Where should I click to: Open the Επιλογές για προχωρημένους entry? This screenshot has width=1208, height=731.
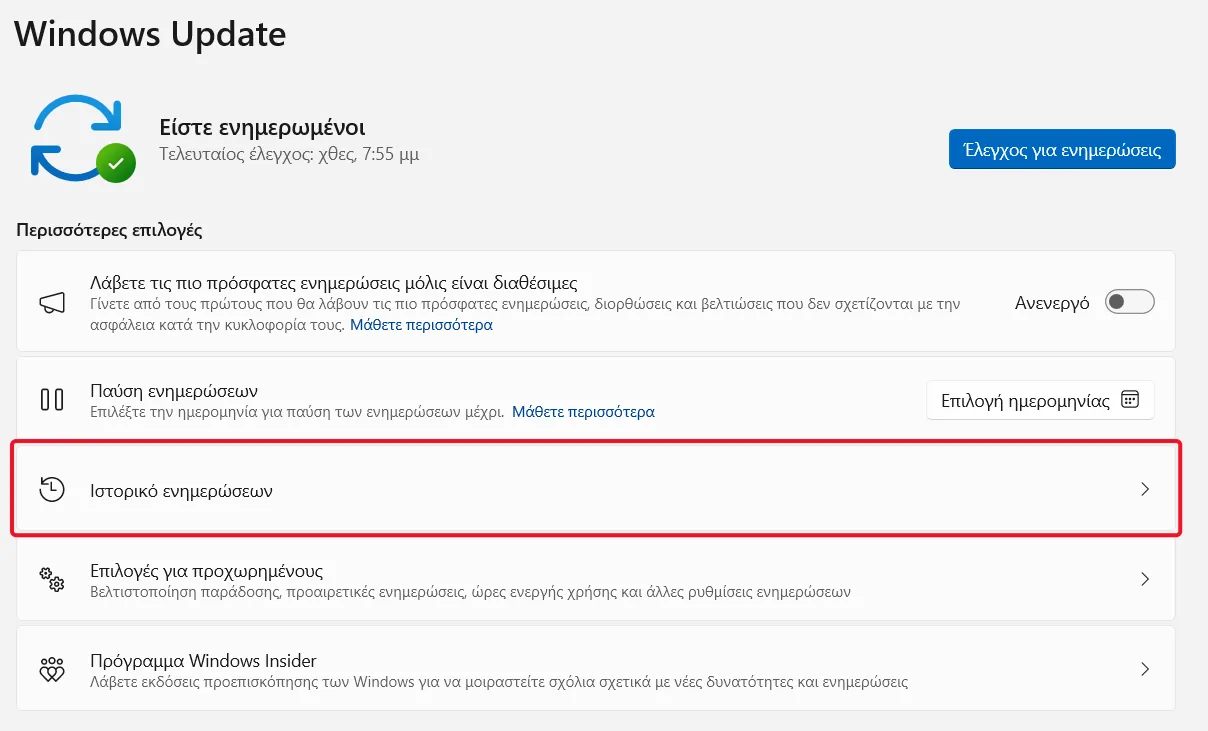click(596, 579)
